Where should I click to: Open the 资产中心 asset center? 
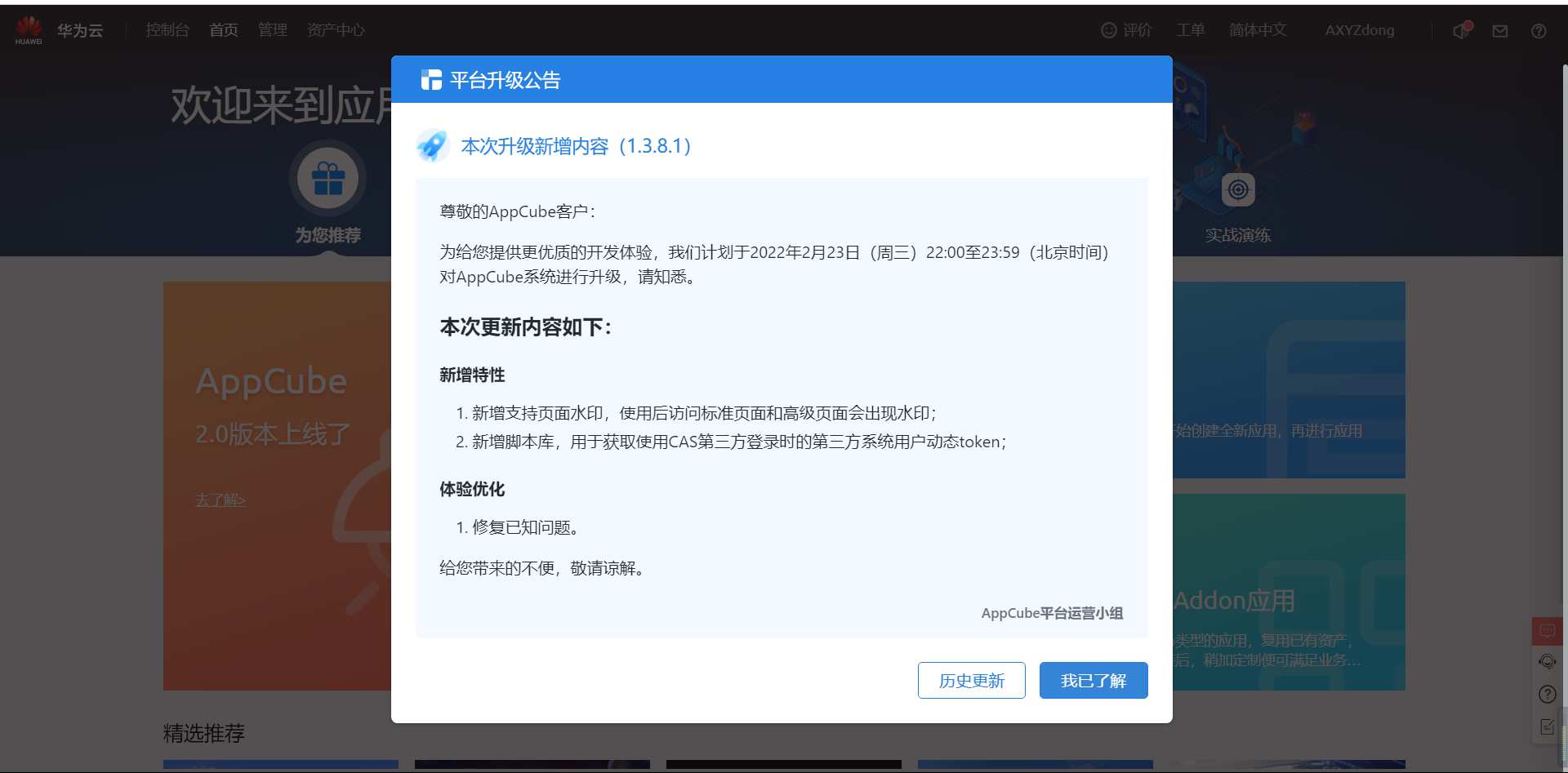336,30
